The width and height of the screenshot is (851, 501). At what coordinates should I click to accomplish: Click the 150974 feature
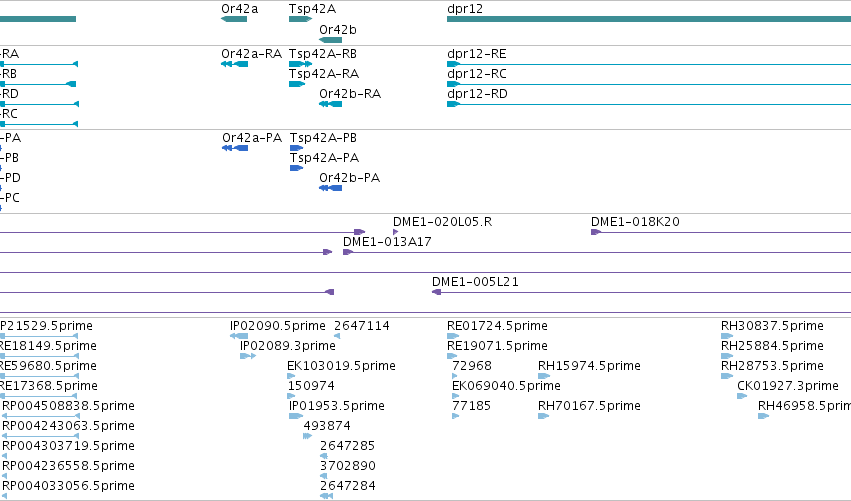point(291,396)
